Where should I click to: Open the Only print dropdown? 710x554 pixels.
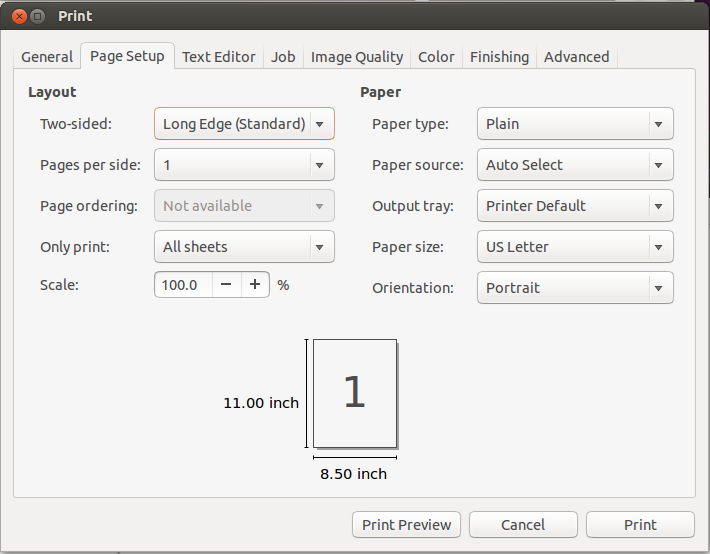244,247
